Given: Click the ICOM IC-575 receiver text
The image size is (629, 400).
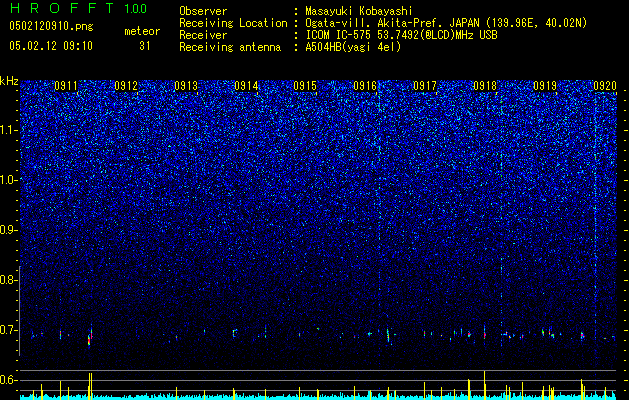Looking at the screenshot, I should click(401, 35).
